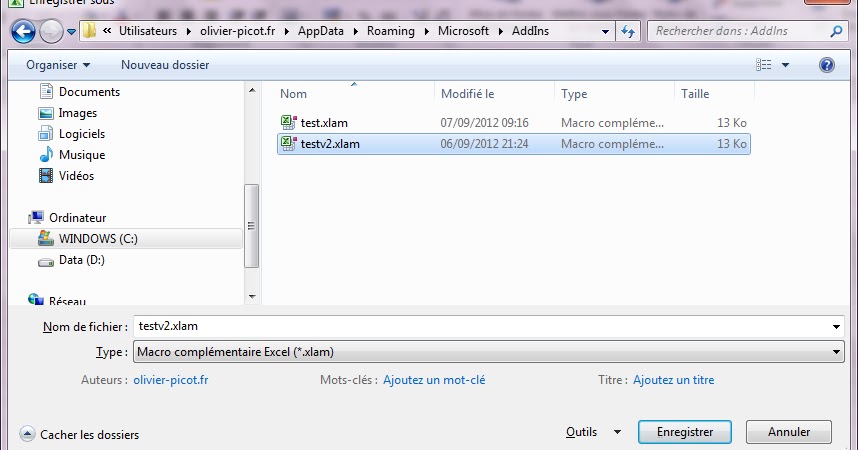Open the file name dropdown arrow
This screenshot has width=858, height=450.
tap(837, 327)
